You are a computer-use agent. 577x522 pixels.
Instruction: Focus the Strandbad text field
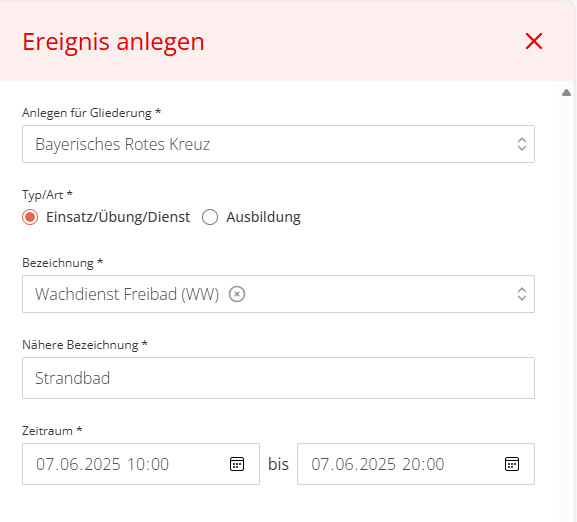[278, 378]
